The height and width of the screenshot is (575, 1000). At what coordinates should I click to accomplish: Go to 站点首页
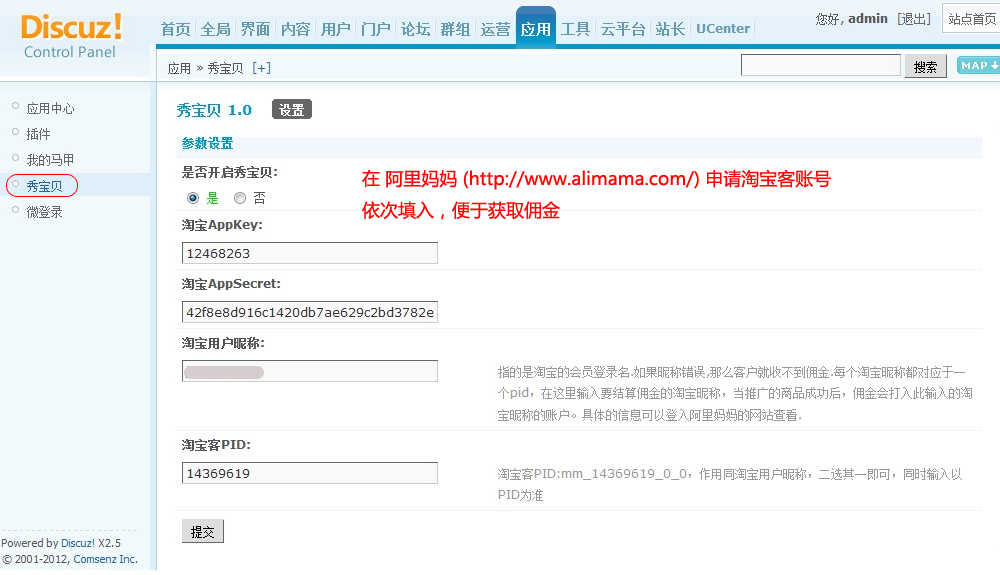(x=971, y=19)
